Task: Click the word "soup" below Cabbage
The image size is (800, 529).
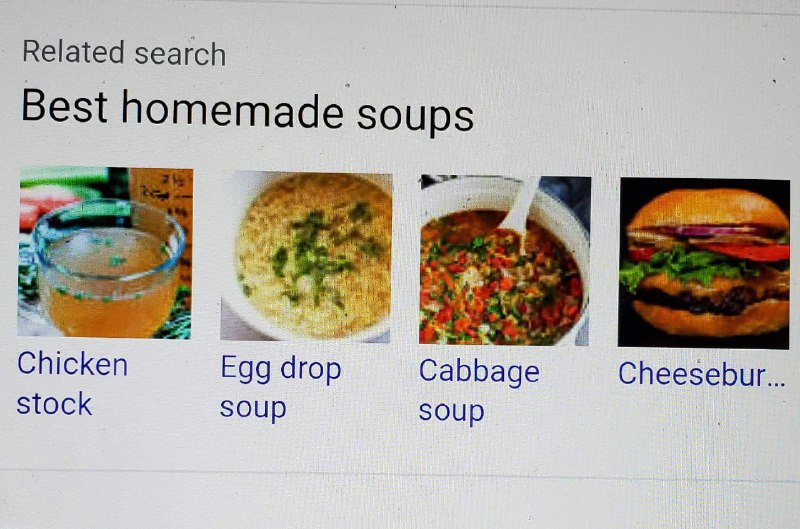Action: pyautogui.click(x=452, y=411)
